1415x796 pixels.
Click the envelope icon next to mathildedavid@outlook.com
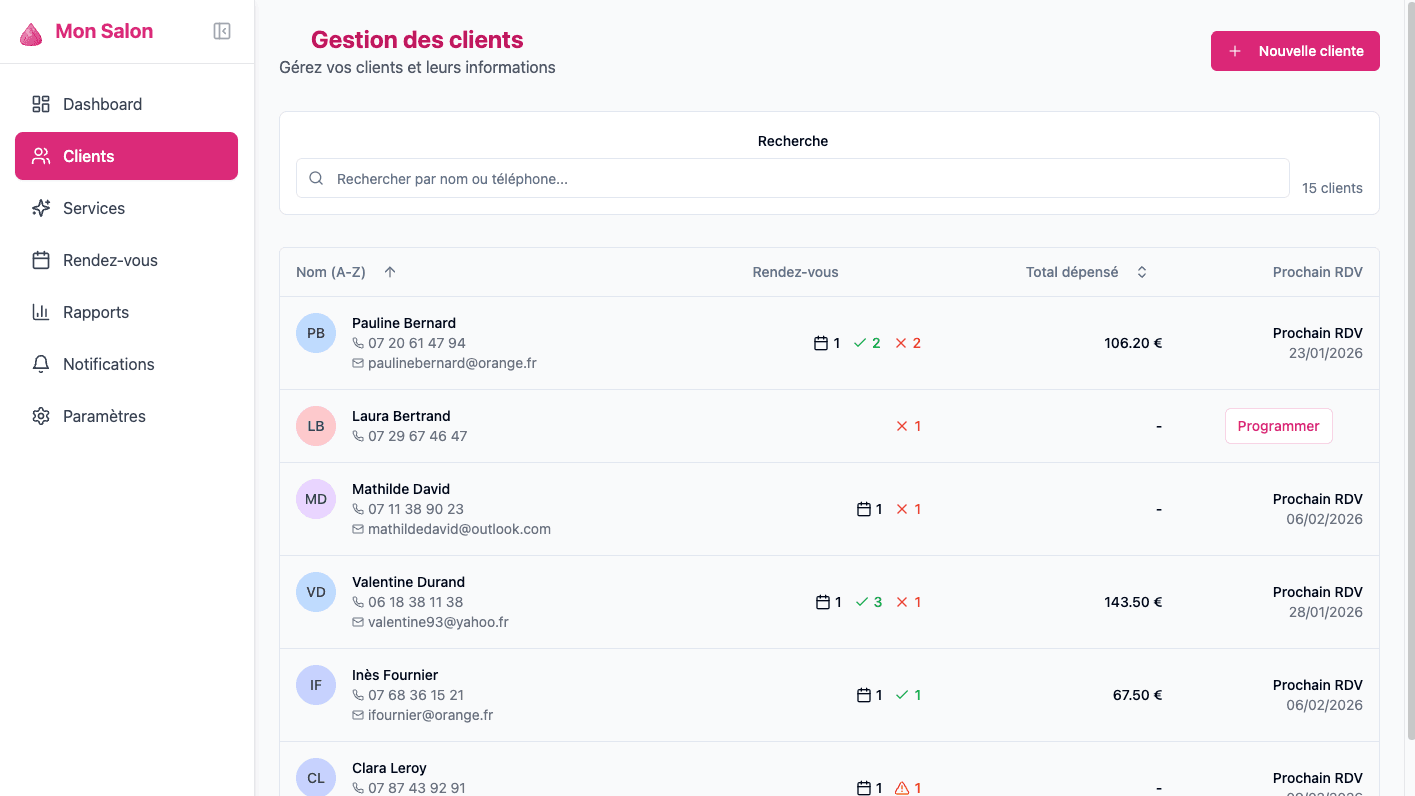coord(357,529)
